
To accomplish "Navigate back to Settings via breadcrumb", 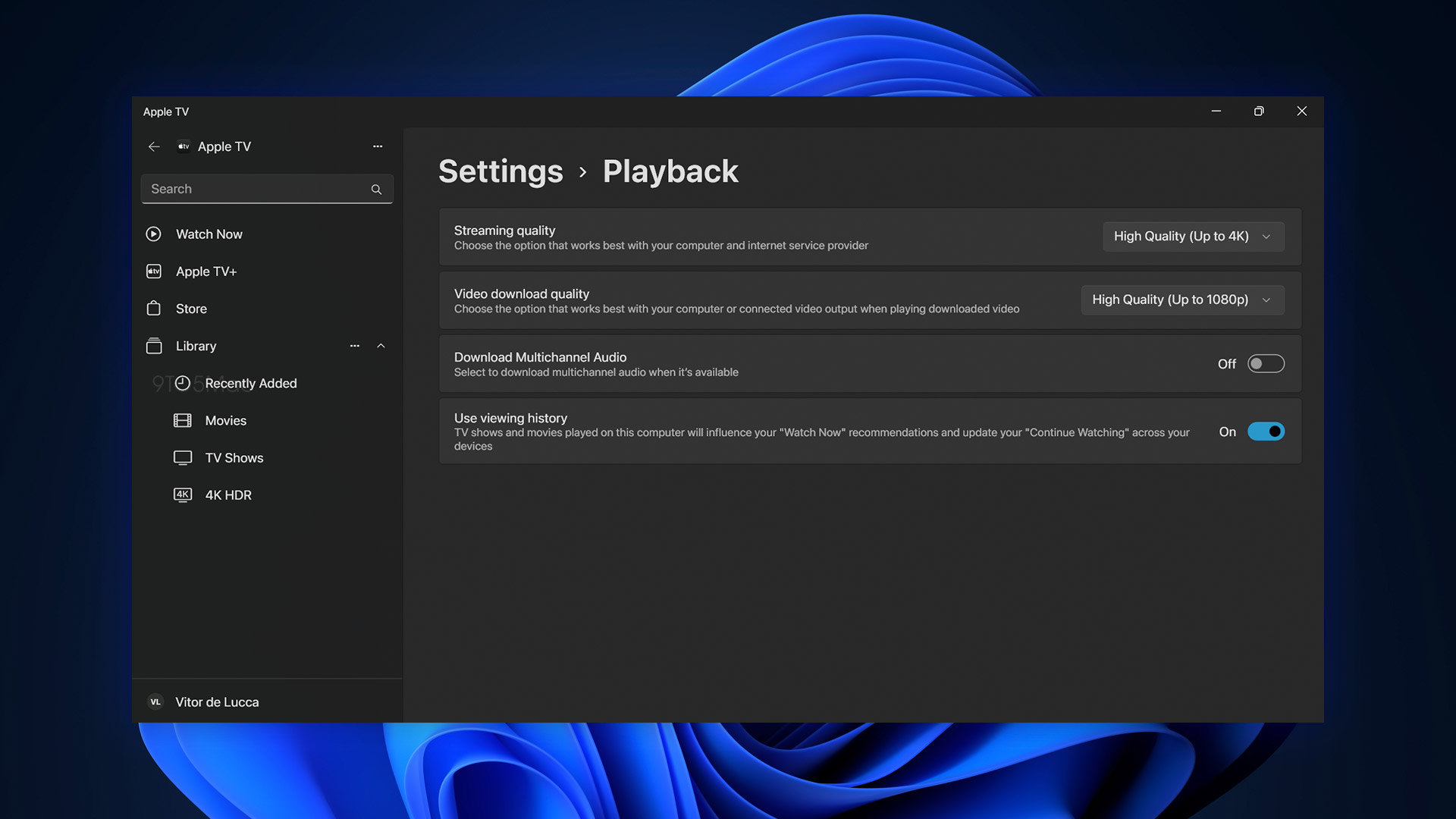I will (500, 172).
